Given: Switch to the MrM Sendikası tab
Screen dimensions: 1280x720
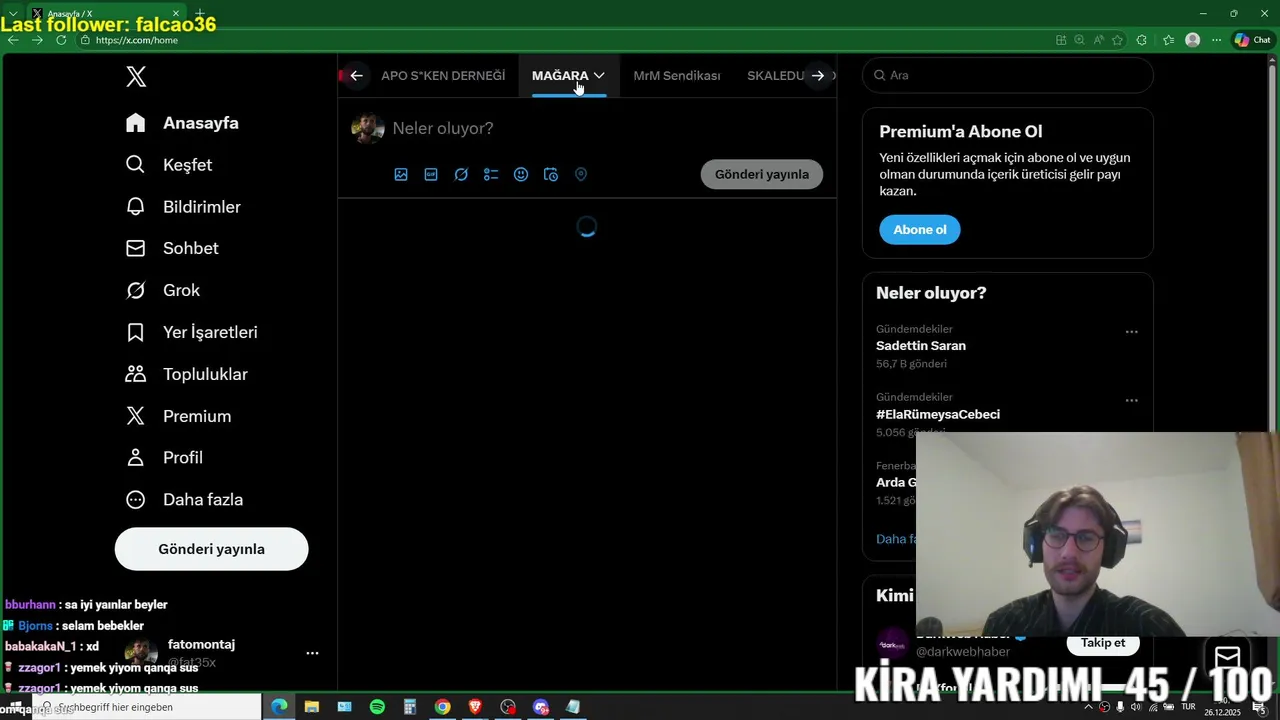Looking at the screenshot, I should (x=677, y=76).
